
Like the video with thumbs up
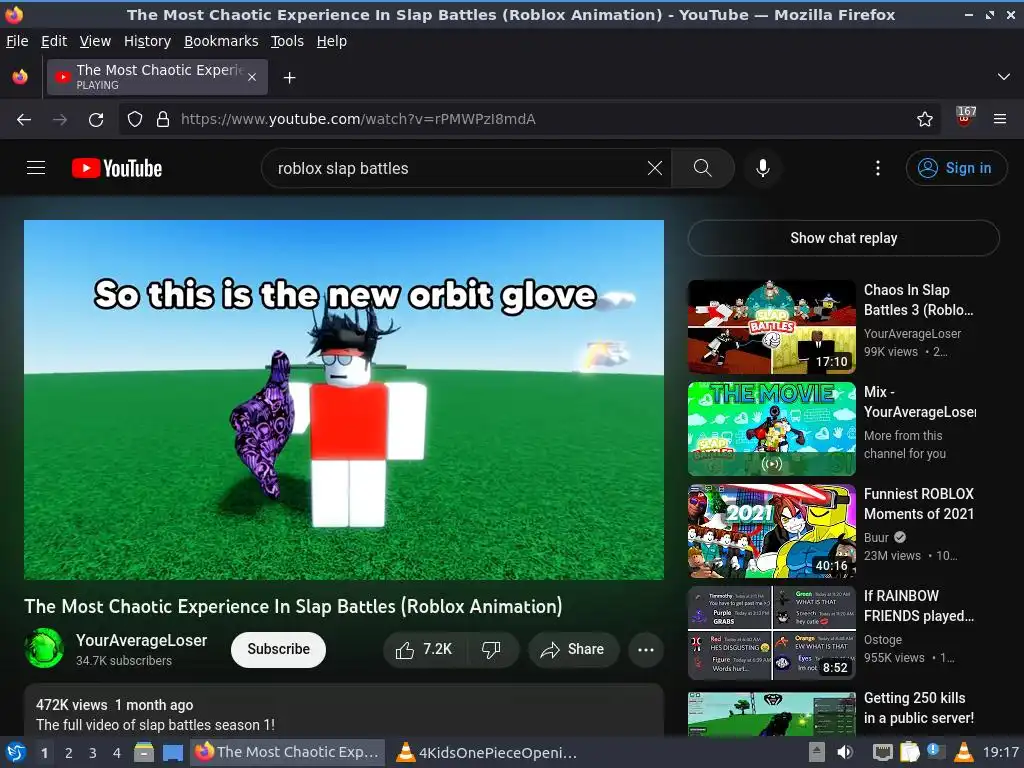(x=424, y=649)
